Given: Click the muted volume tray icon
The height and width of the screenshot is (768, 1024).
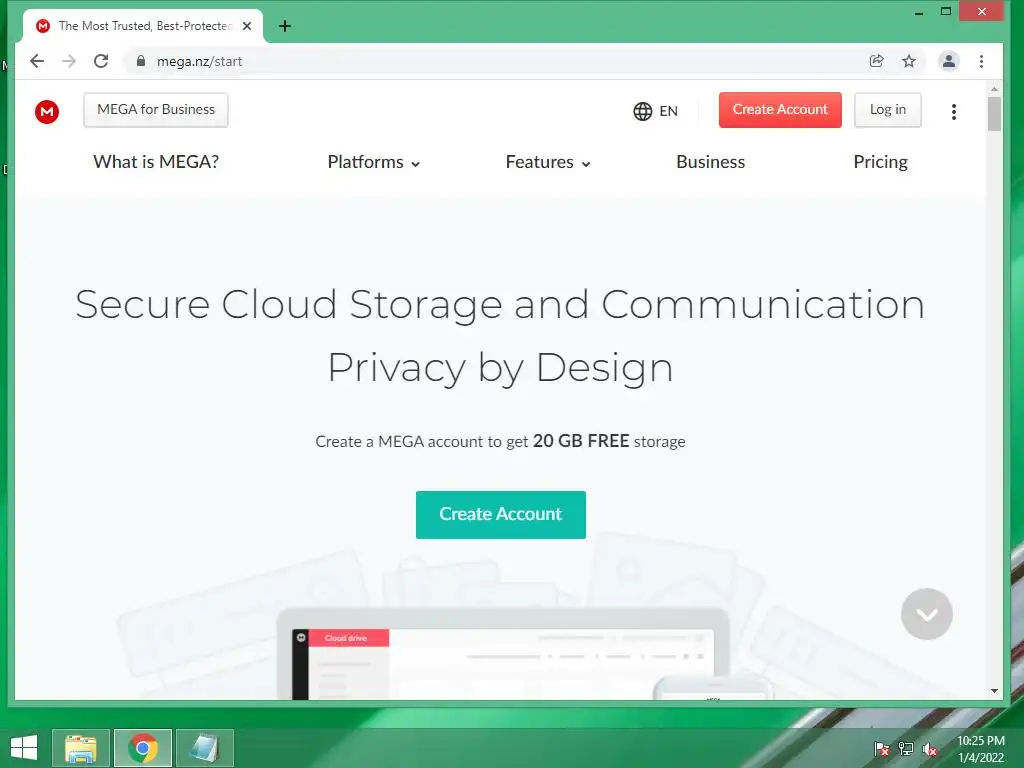Looking at the screenshot, I should click(x=930, y=749).
